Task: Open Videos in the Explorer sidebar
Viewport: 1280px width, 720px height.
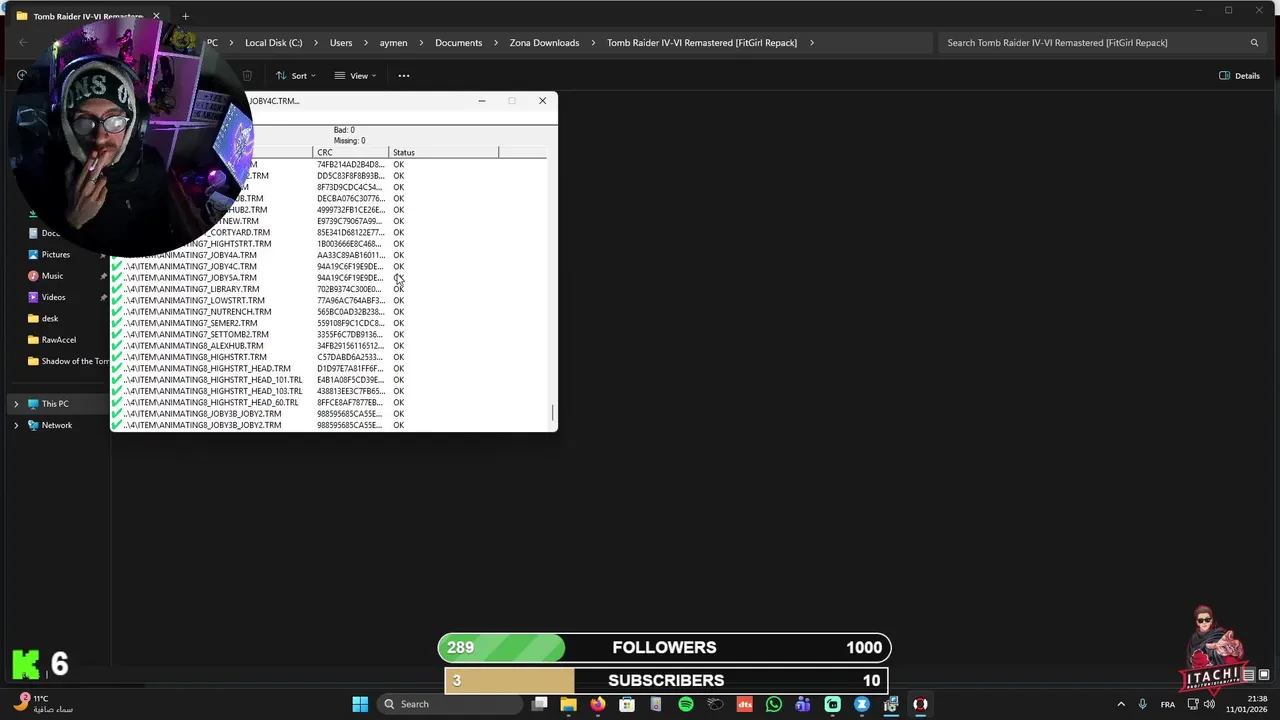Action: pos(53,297)
